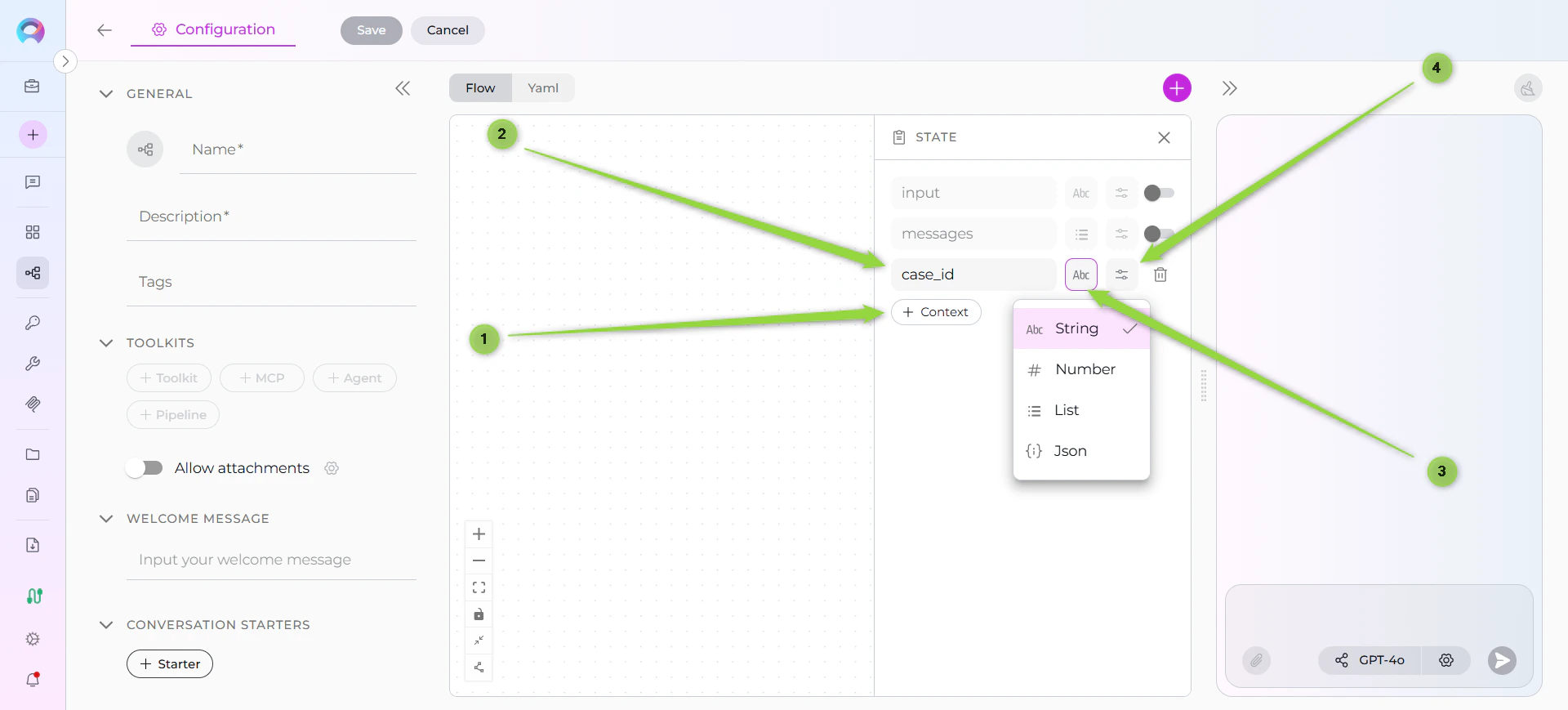
Task: Click the send message icon
Action: [x=1502, y=661]
